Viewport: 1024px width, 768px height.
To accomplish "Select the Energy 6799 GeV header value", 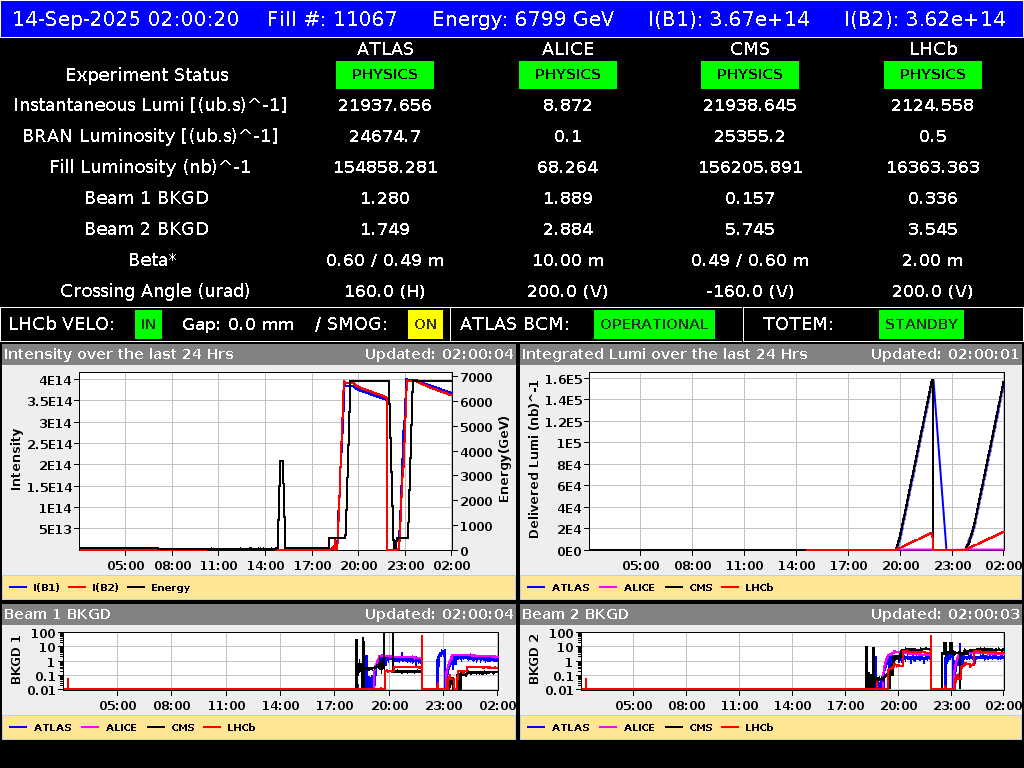I will click(523, 19).
